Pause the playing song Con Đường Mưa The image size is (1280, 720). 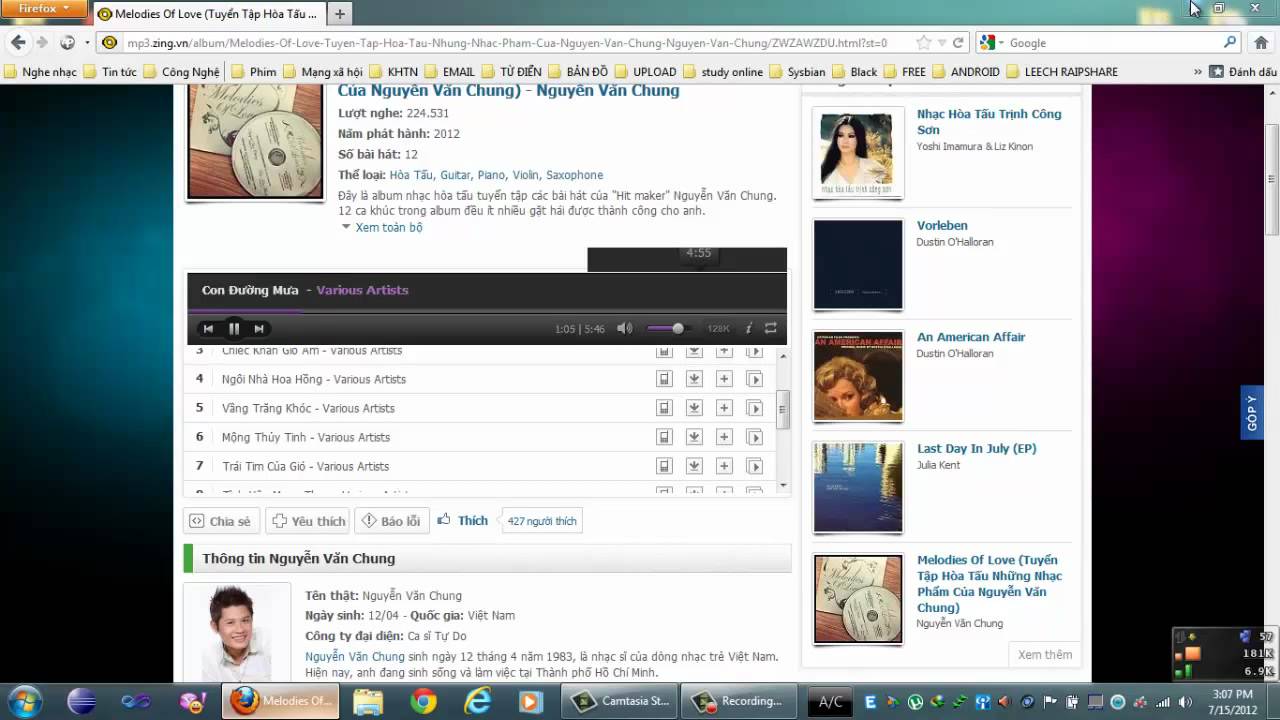pyautogui.click(x=234, y=328)
